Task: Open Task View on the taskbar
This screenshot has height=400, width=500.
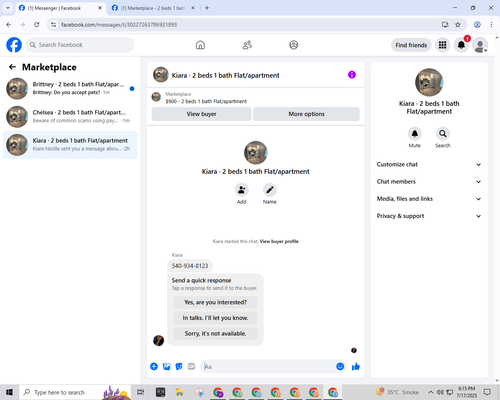Action: click(141, 392)
